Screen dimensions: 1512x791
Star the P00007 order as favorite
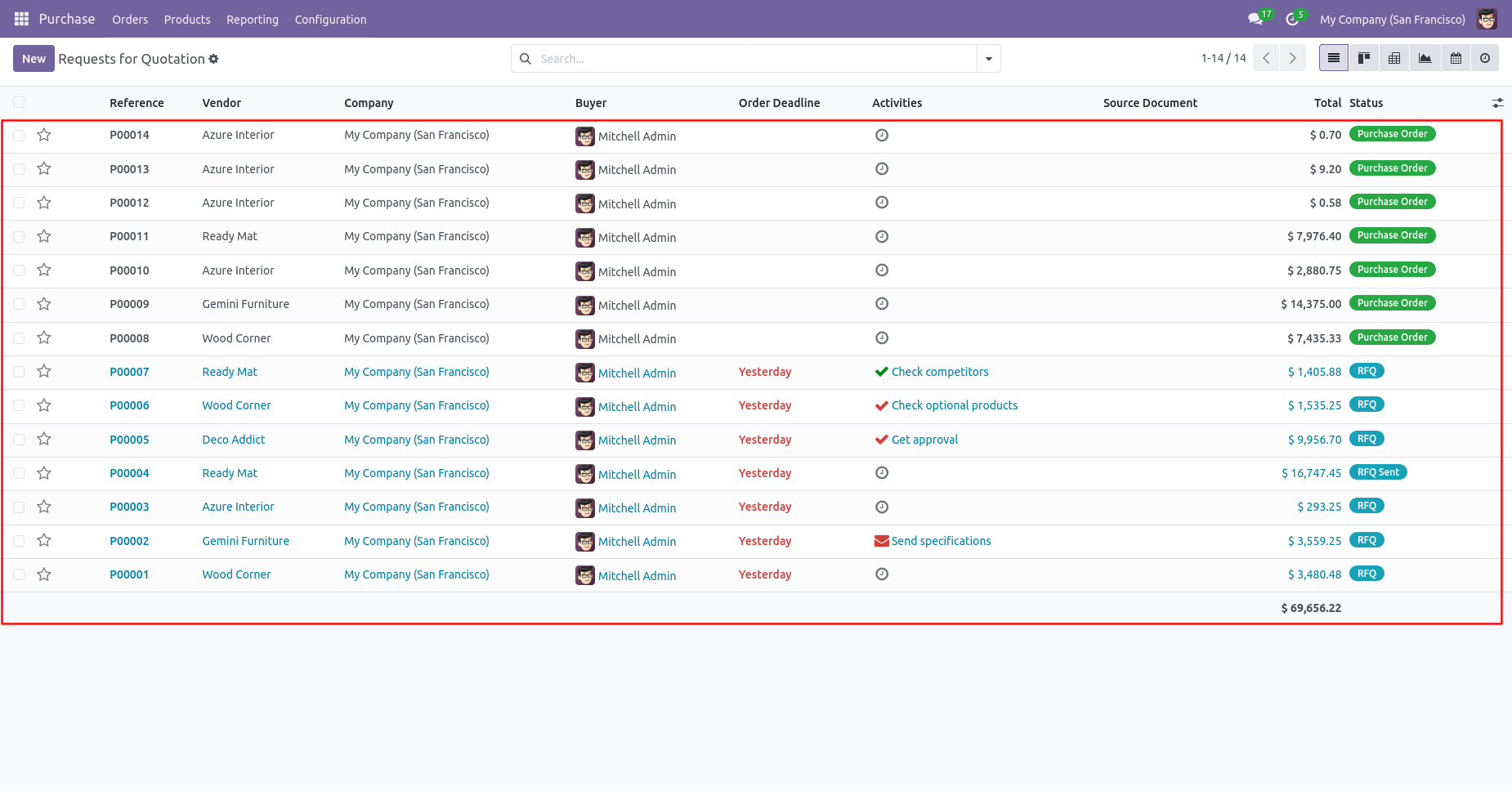click(44, 372)
